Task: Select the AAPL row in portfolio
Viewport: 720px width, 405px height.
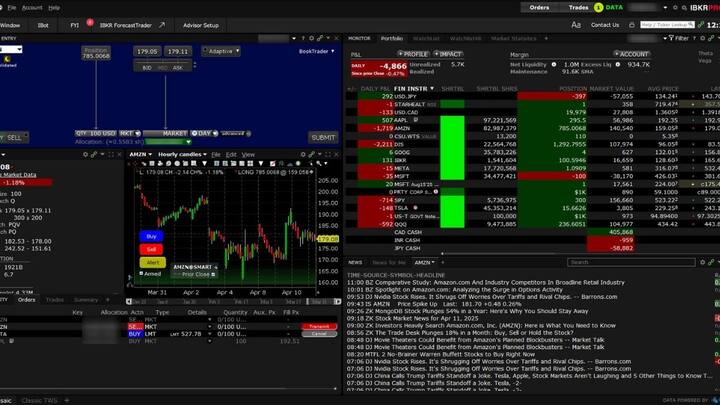Action: point(533,120)
